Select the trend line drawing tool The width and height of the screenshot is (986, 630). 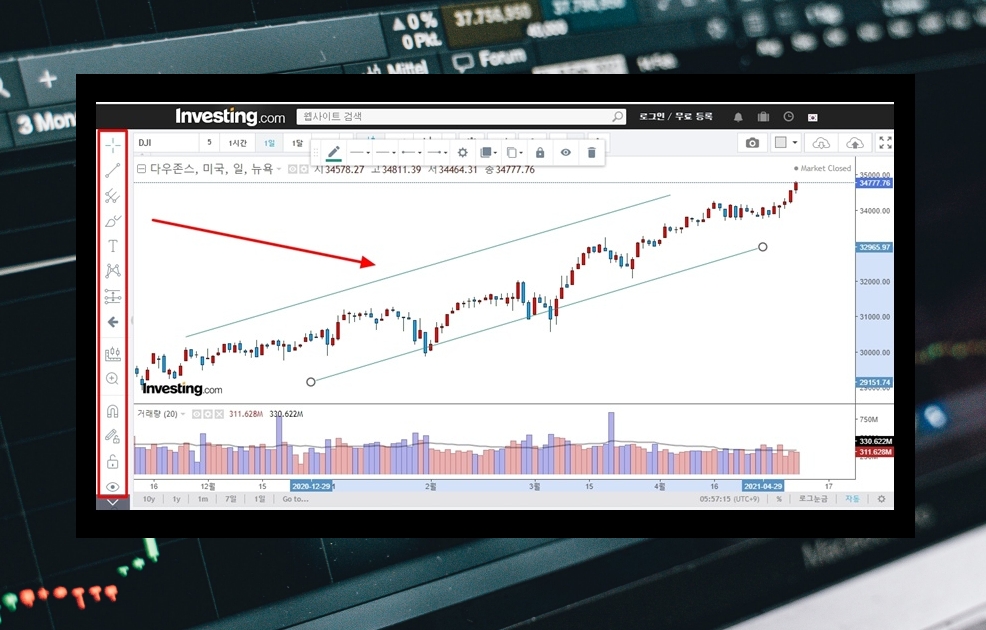click(x=113, y=170)
